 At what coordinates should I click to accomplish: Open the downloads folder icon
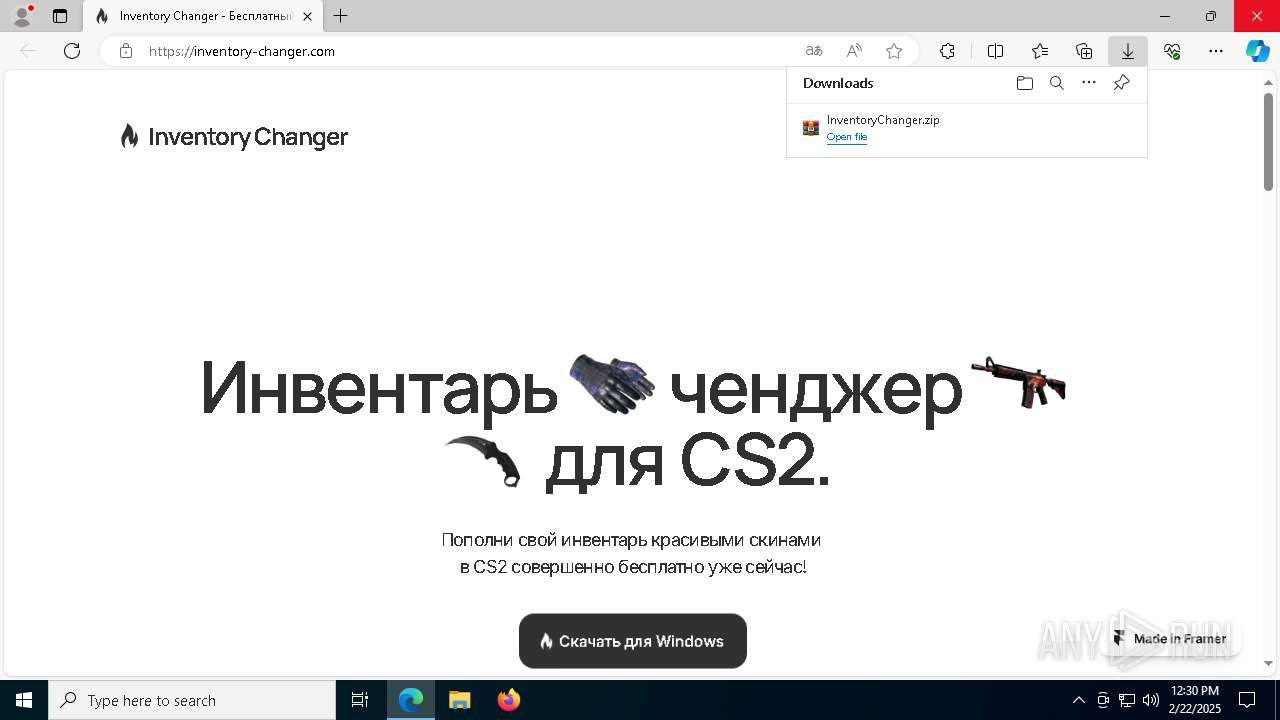click(x=1024, y=83)
